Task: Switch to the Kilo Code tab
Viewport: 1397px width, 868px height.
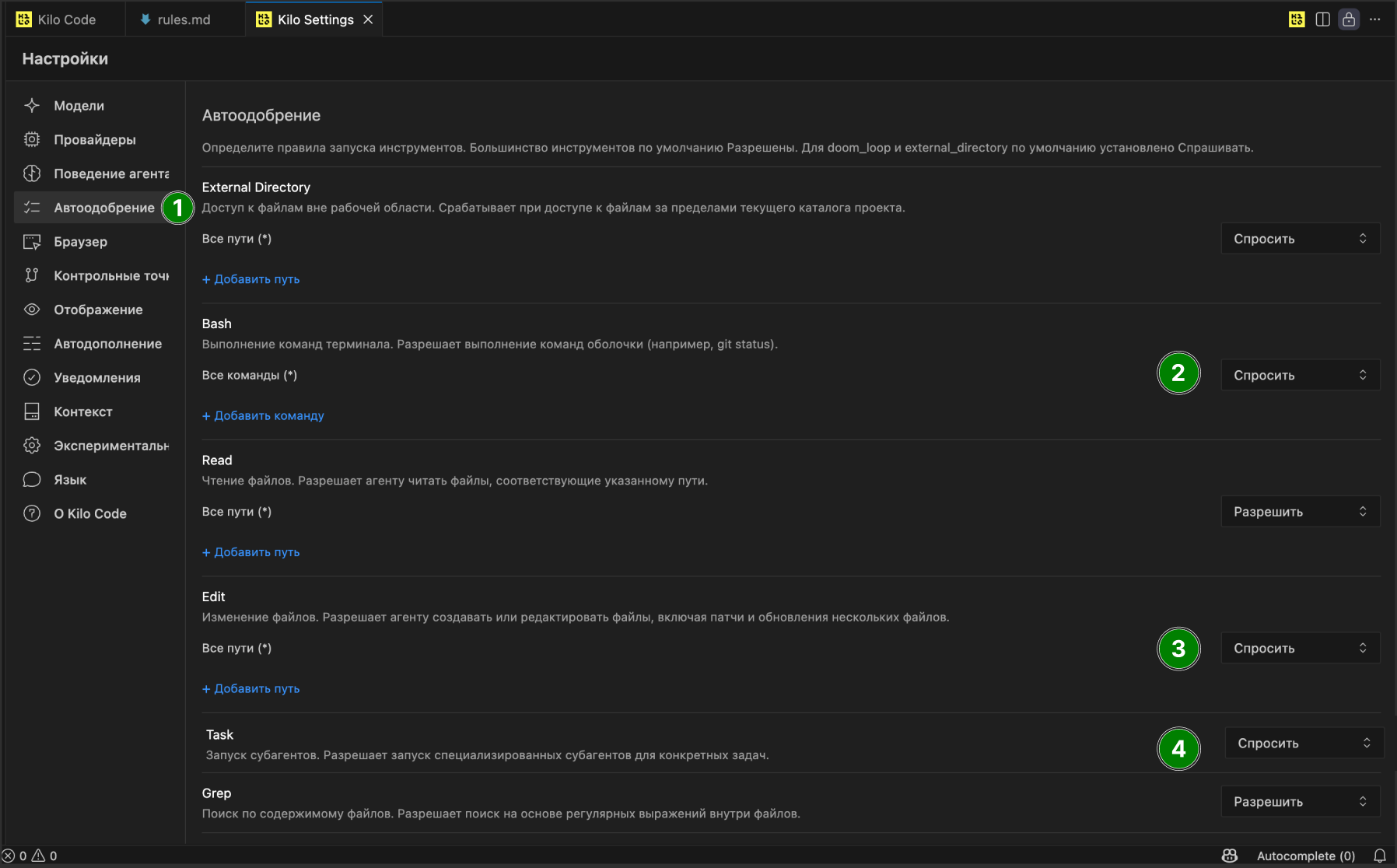Action: tap(66, 19)
